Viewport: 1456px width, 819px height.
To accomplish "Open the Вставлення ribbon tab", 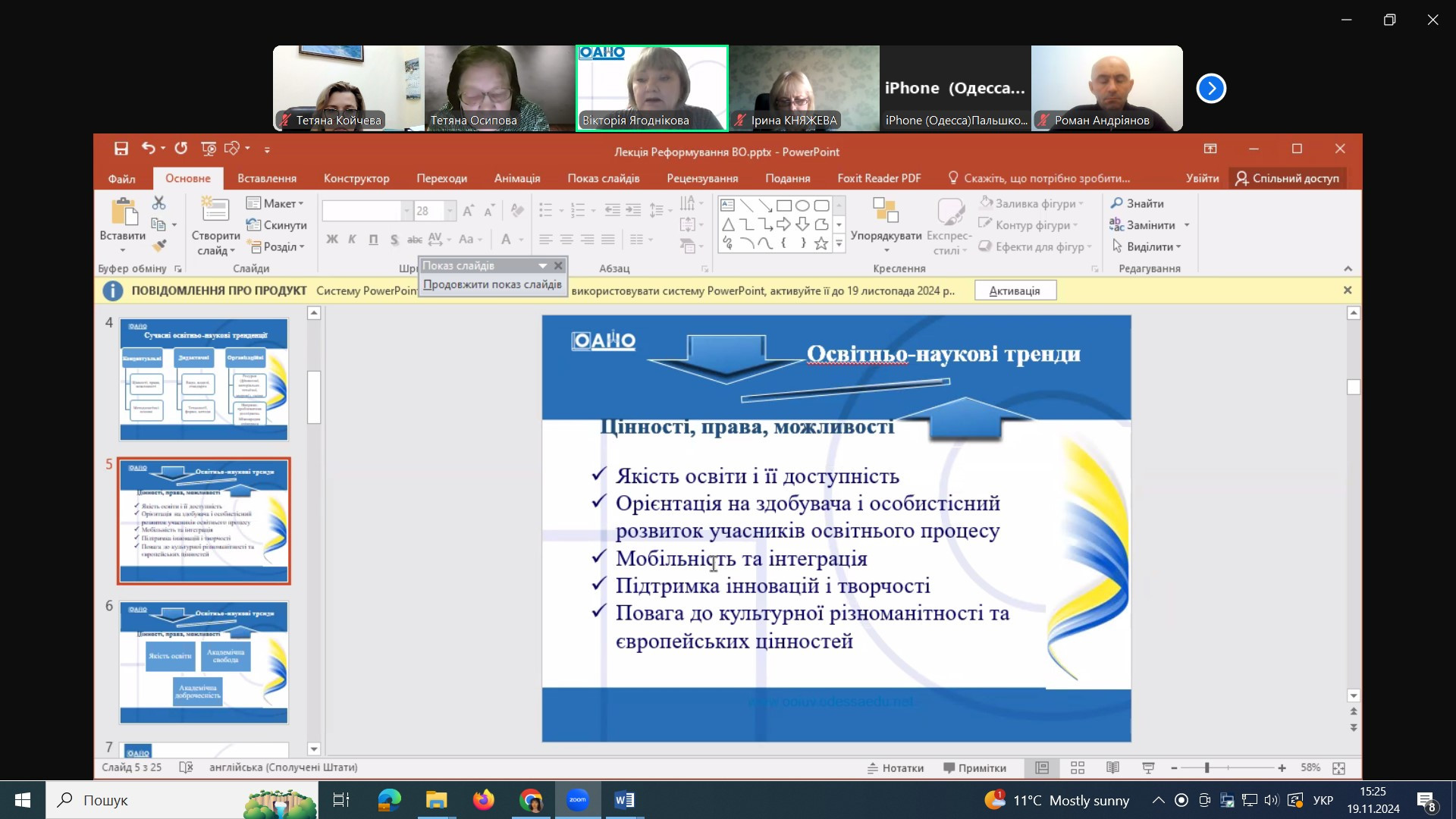I will coord(267,178).
